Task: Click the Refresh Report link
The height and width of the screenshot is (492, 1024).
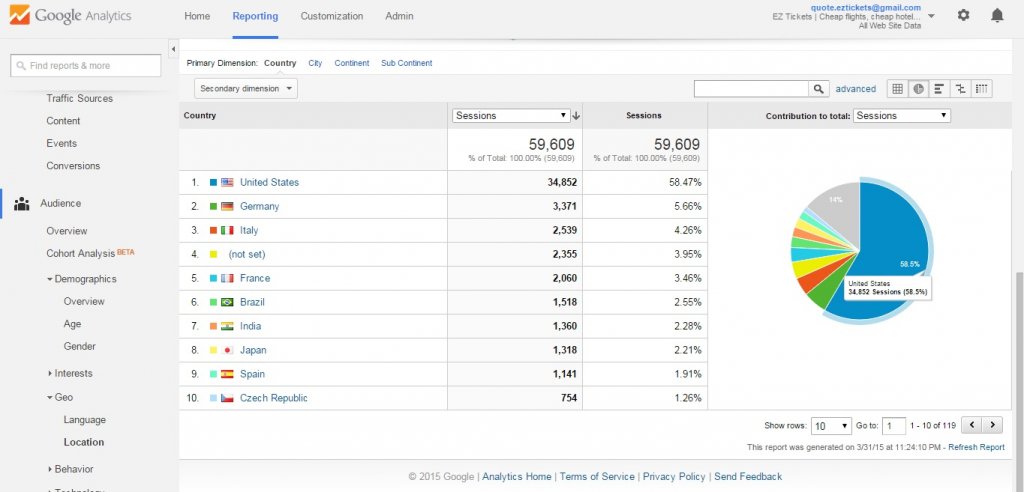Action: tap(976, 447)
